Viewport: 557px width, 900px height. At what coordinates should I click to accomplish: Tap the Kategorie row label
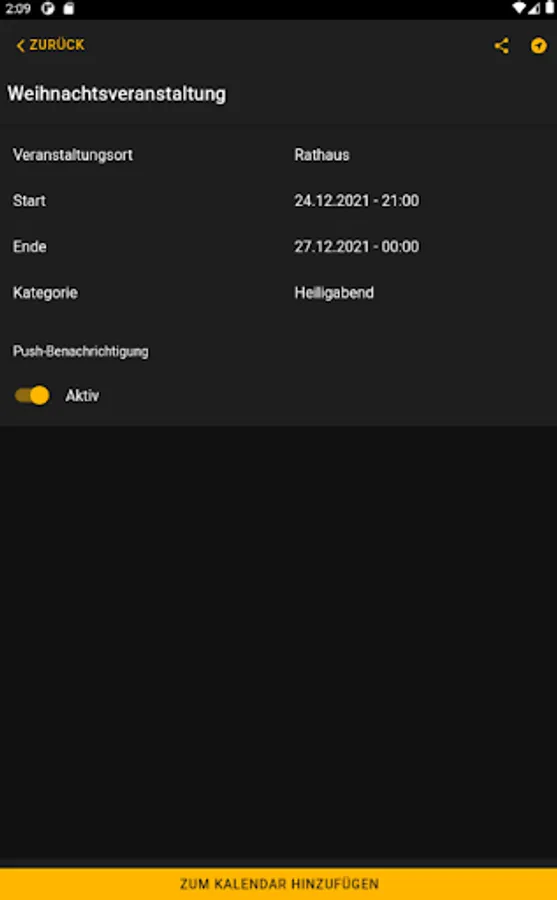45,293
